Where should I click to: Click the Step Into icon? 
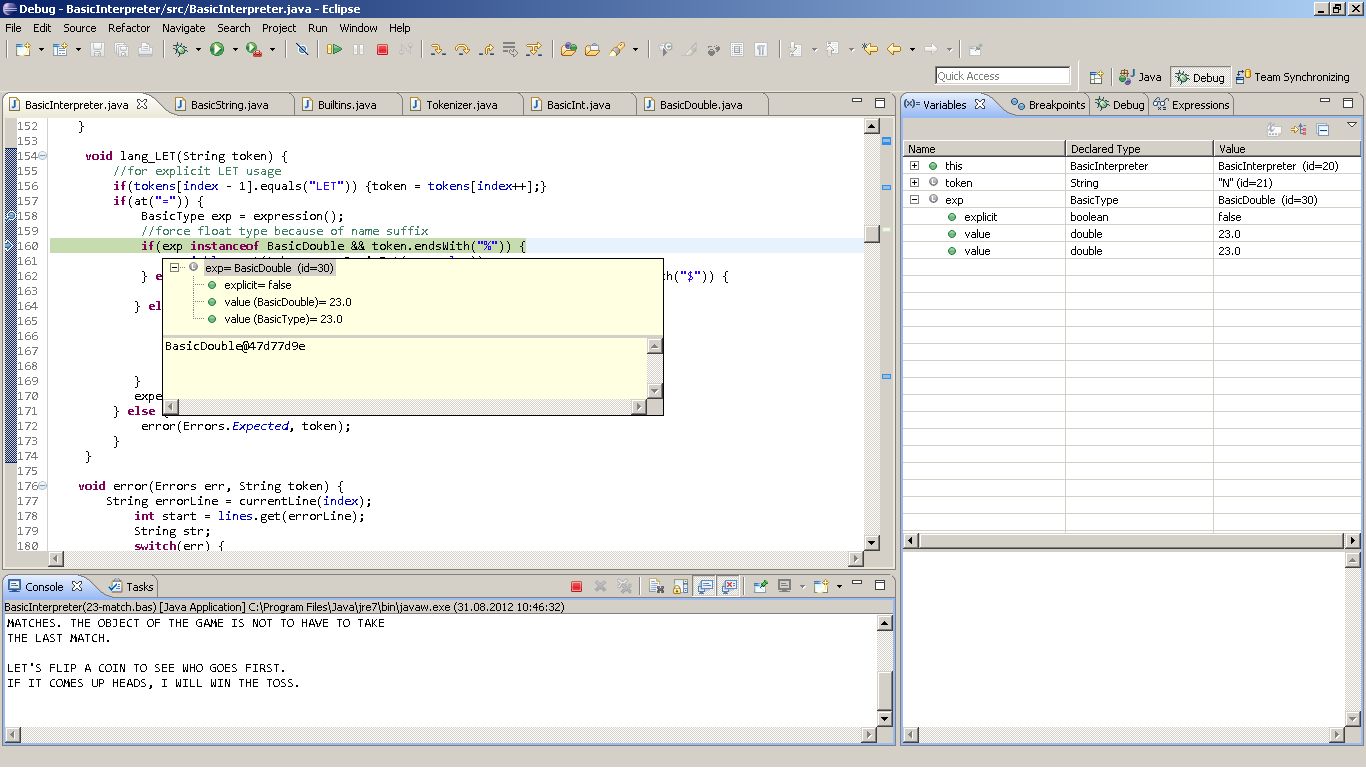(437, 49)
